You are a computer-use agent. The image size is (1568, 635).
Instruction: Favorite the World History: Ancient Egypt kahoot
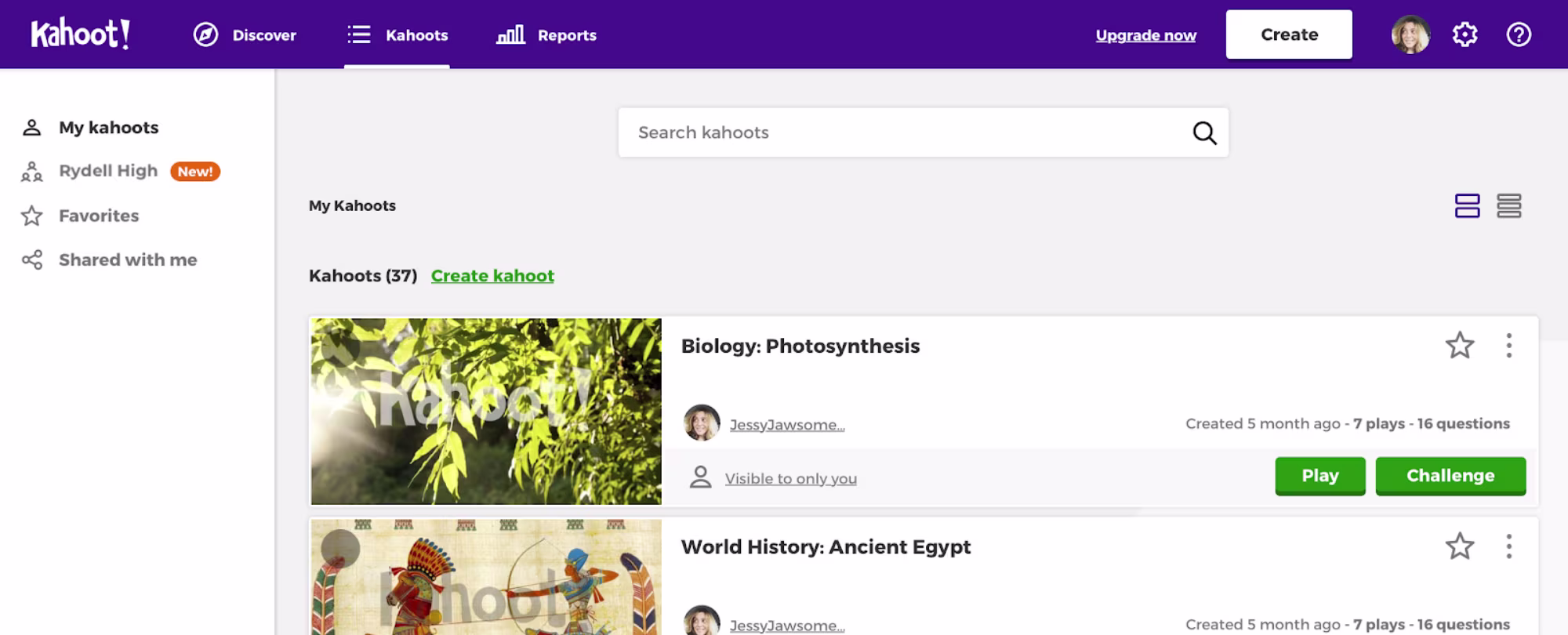click(1460, 546)
